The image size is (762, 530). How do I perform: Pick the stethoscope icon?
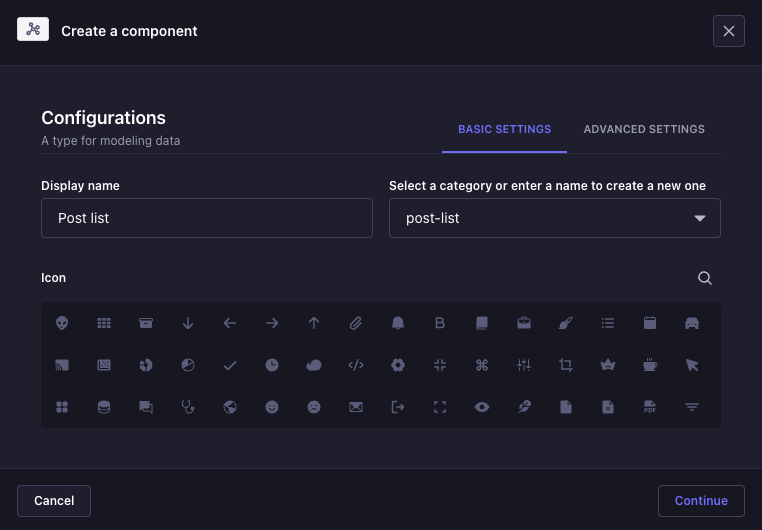[187, 407]
